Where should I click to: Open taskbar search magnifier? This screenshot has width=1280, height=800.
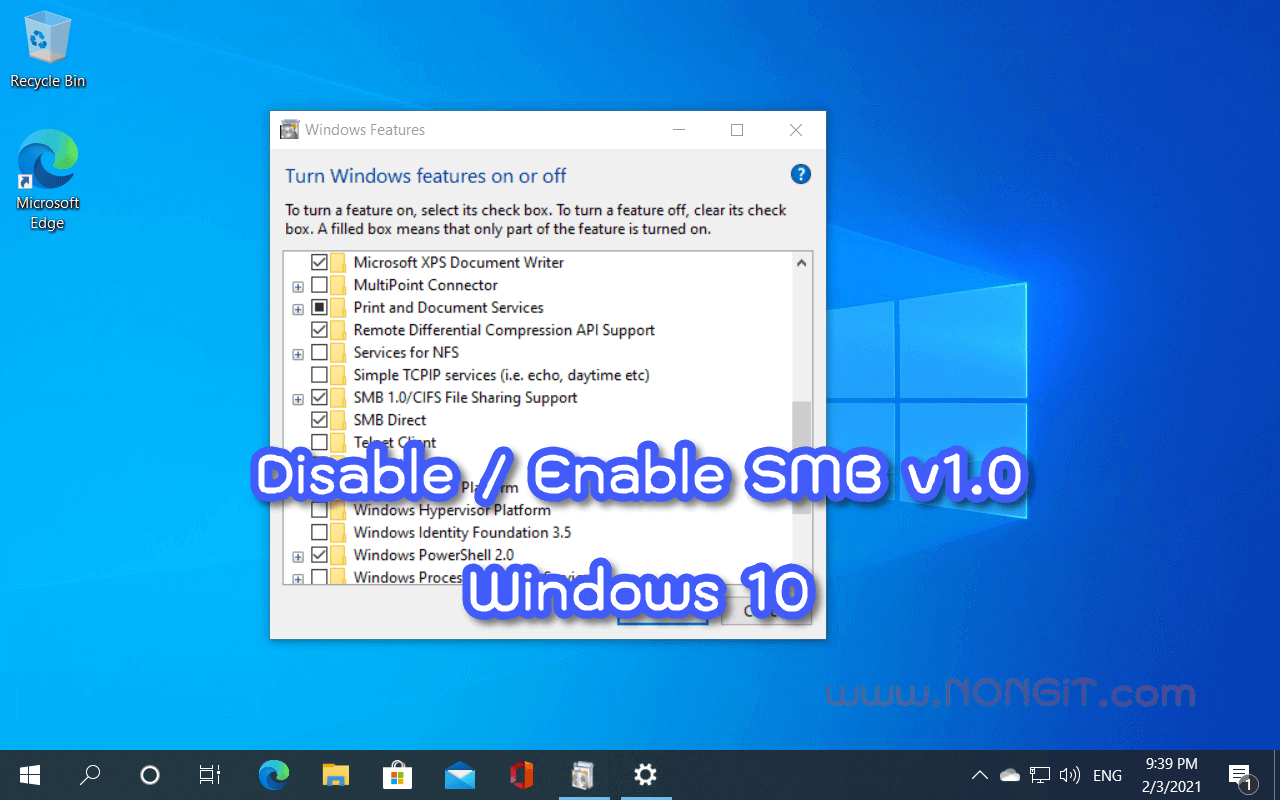click(x=90, y=775)
